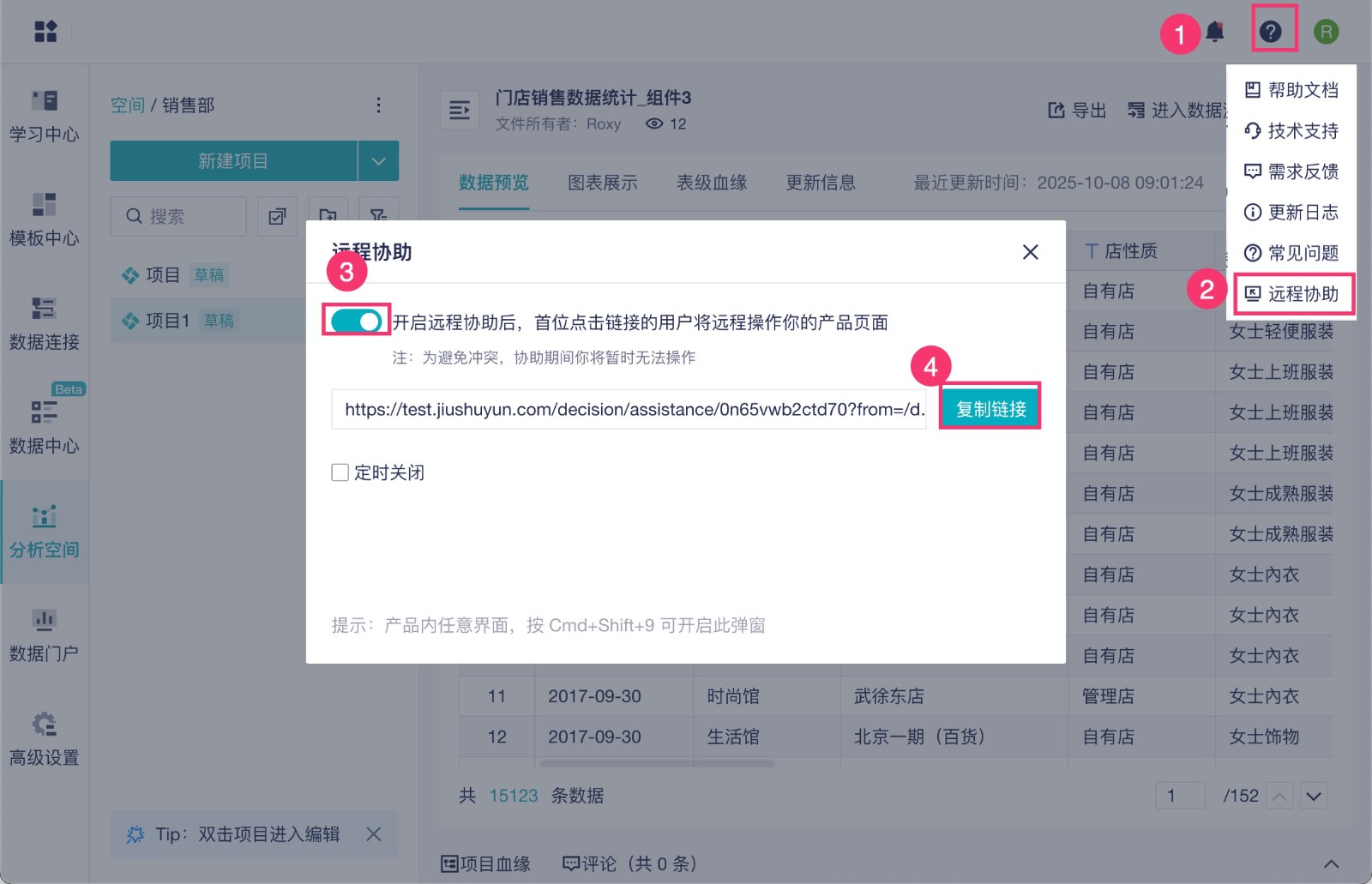1372x884 pixels.
Task: Click the 新建项目 button
Action: (x=233, y=161)
